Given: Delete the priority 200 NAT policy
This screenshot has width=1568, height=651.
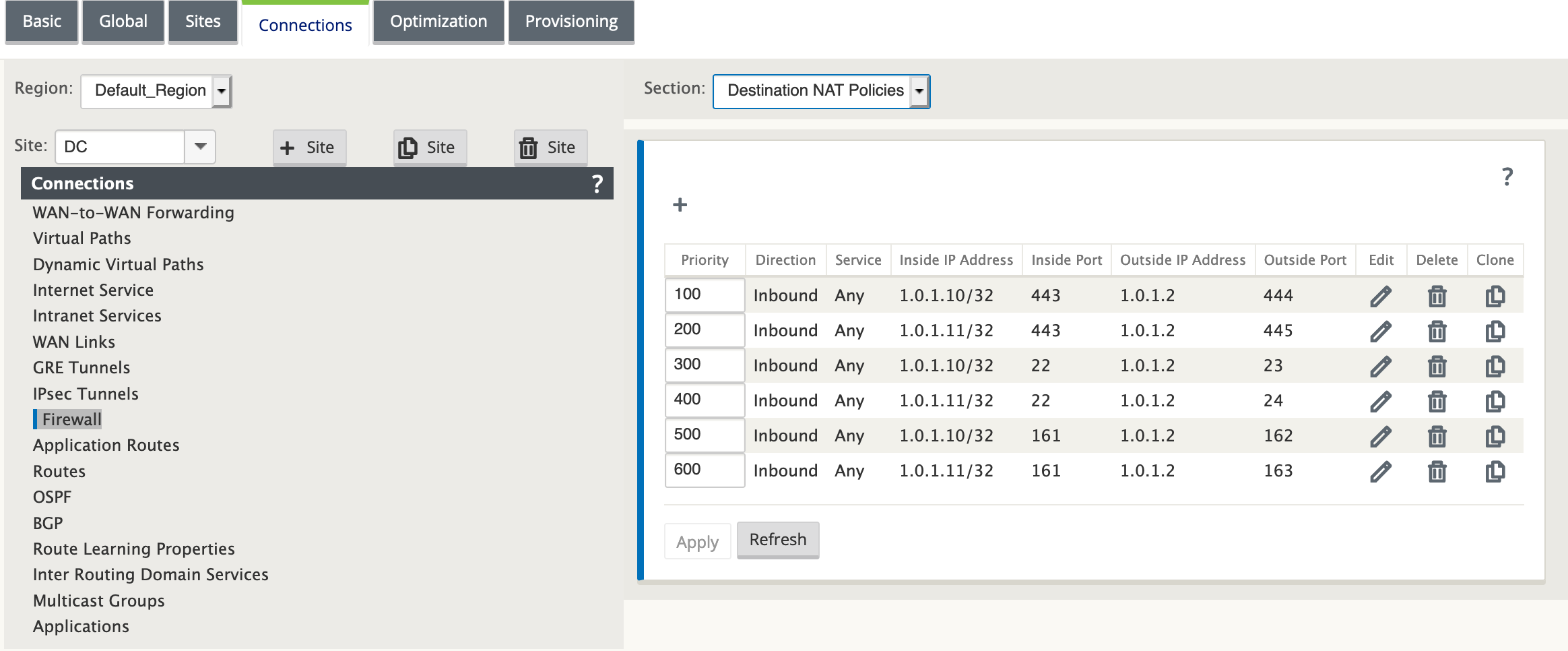Looking at the screenshot, I should pos(1437,331).
